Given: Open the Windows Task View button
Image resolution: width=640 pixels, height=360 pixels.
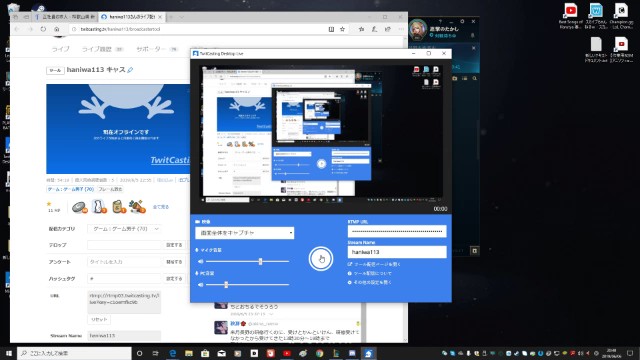Looking at the screenshot, I should [156, 353].
